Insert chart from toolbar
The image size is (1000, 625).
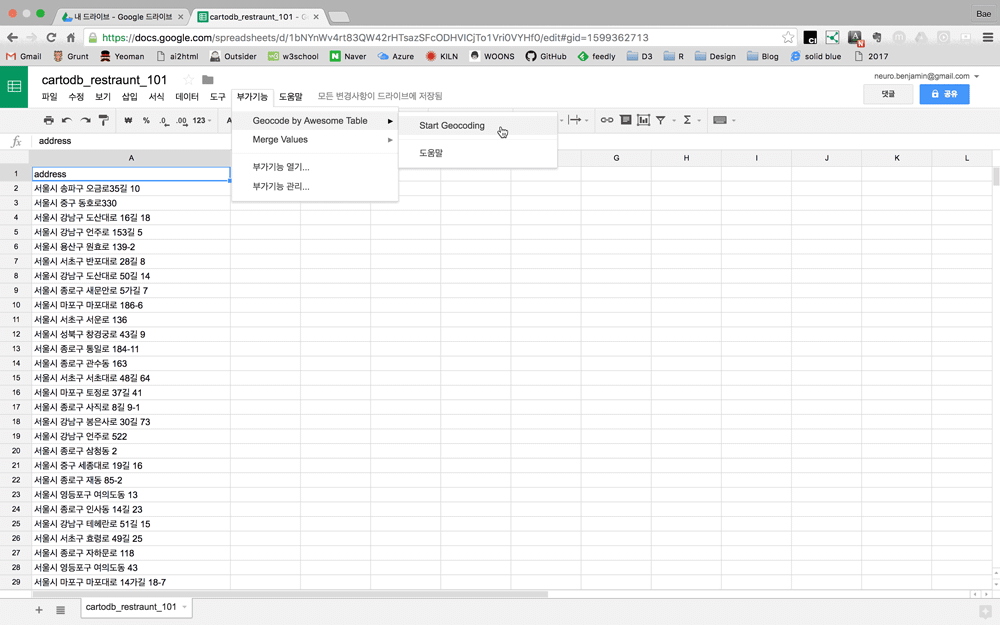coord(643,120)
